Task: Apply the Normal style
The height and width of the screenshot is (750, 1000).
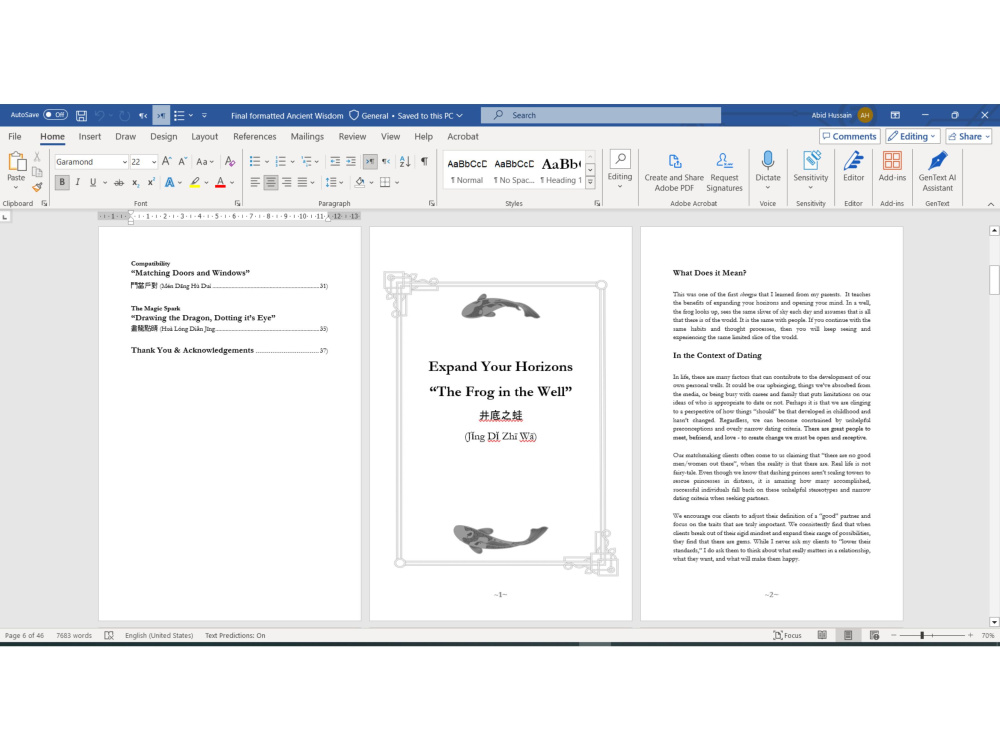Action: click(467, 171)
